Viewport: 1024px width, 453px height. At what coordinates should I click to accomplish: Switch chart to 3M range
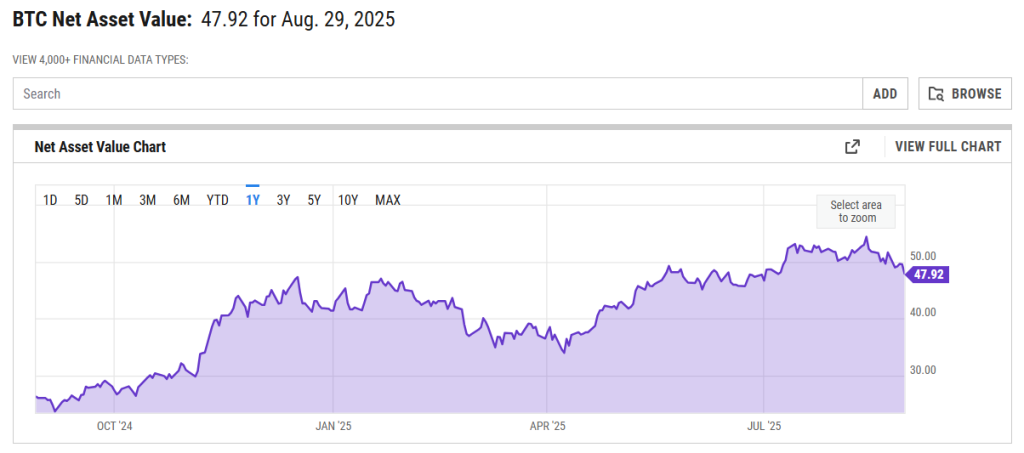147,200
